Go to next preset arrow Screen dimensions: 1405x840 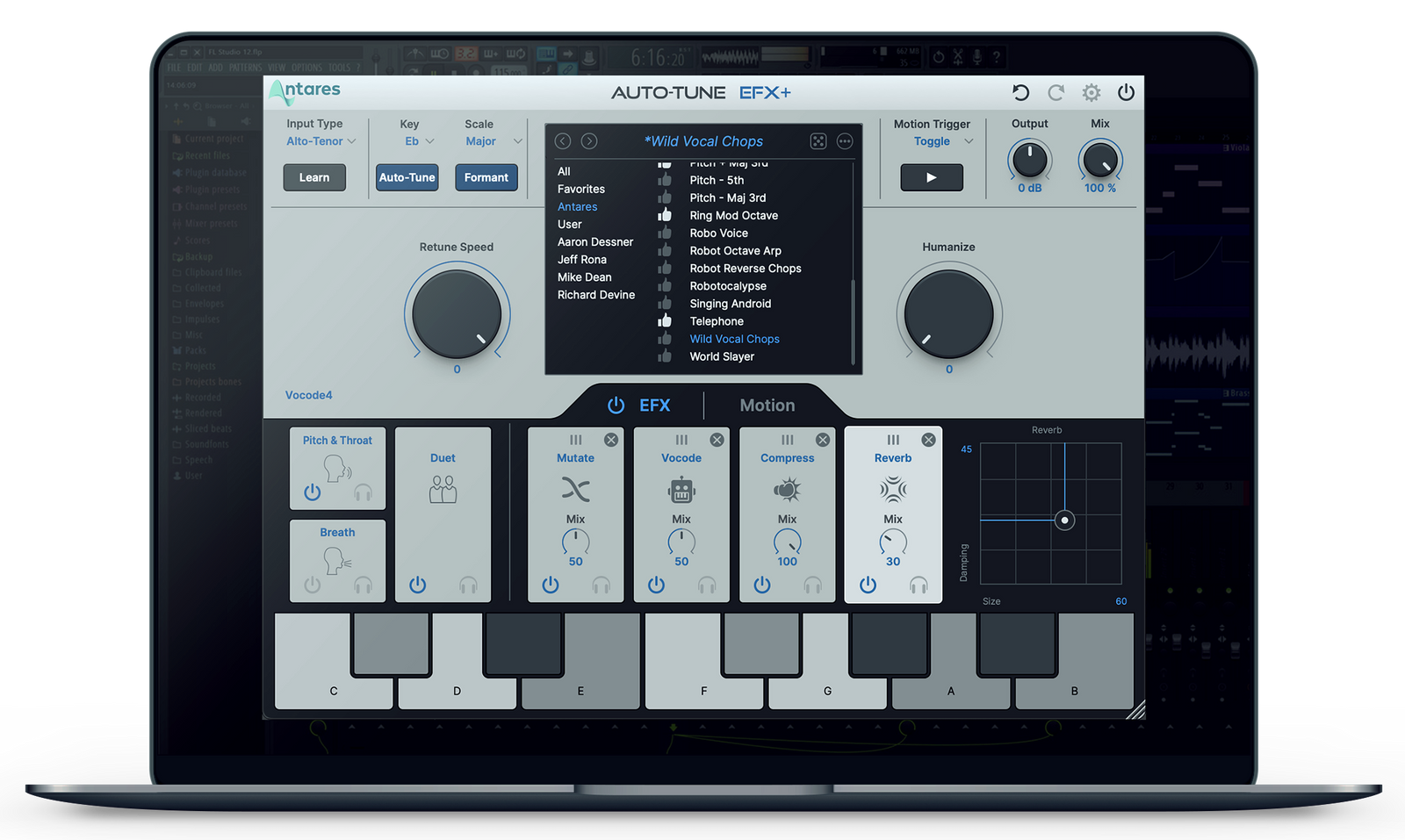(x=589, y=141)
